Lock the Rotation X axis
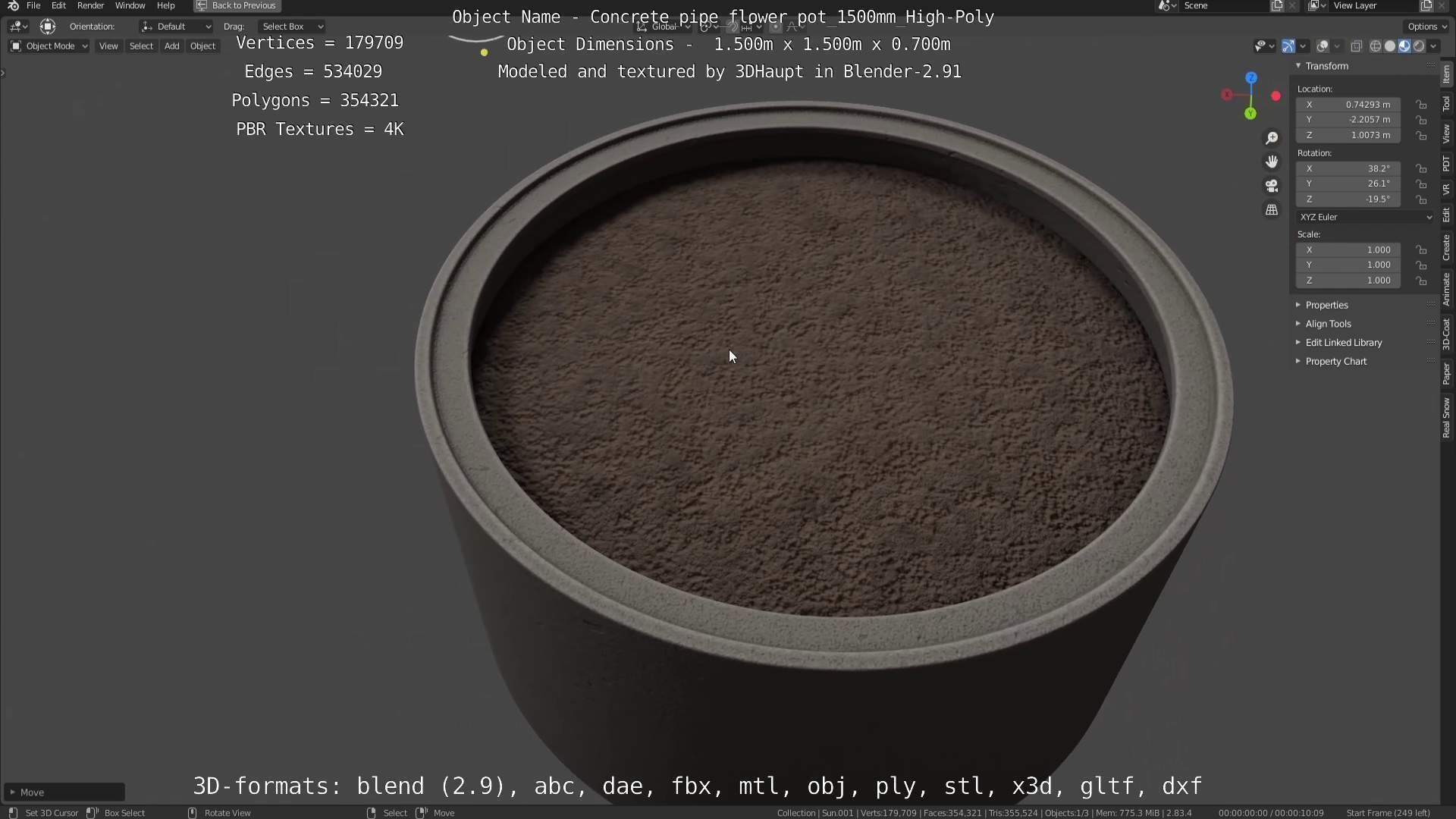1456x819 pixels. pyautogui.click(x=1422, y=168)
